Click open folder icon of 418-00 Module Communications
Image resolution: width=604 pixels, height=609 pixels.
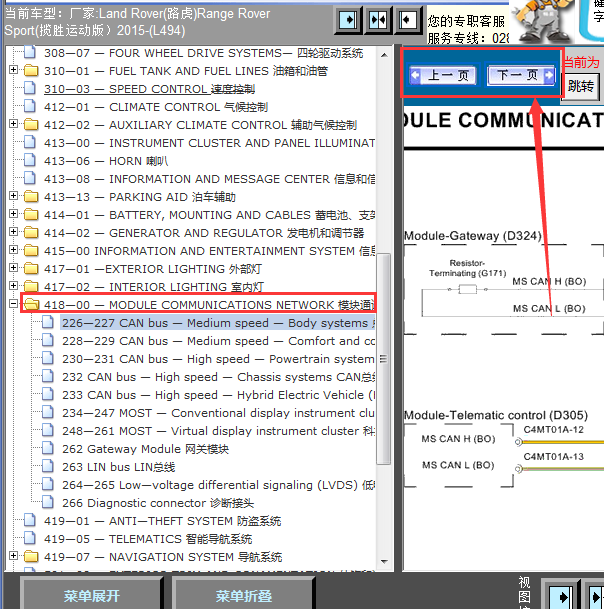click(31, 304)
